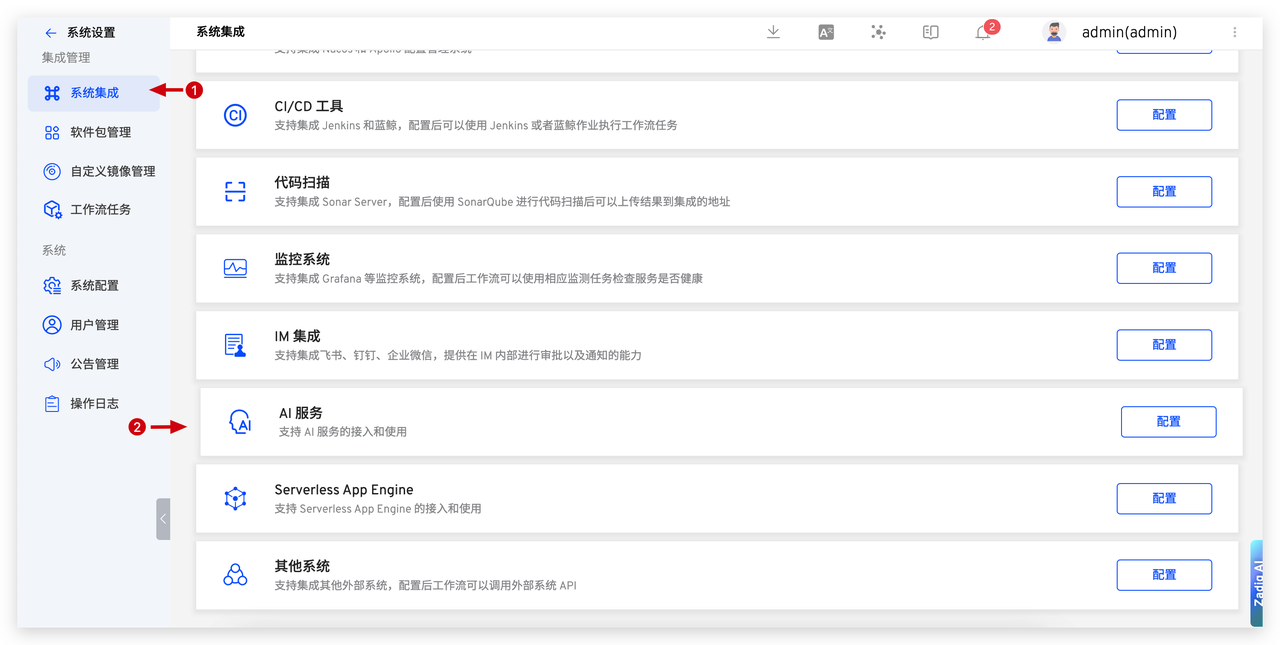This screenshot has height=645, width=1280.
Task: Click 配置 button for Serverless App Engine
Action: coord(1164,498)
